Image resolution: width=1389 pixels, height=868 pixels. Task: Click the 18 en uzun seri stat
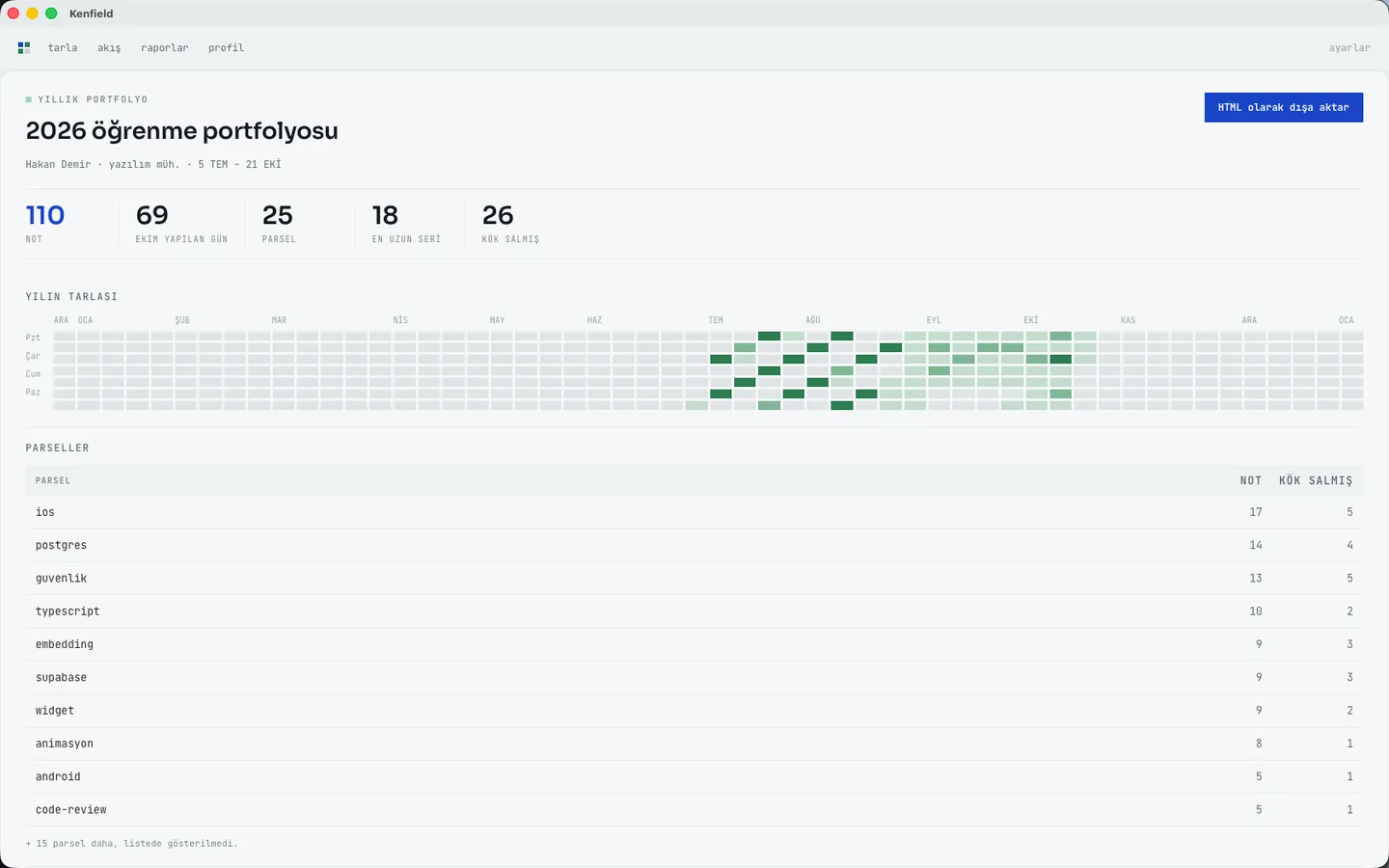tap(406, 223)
